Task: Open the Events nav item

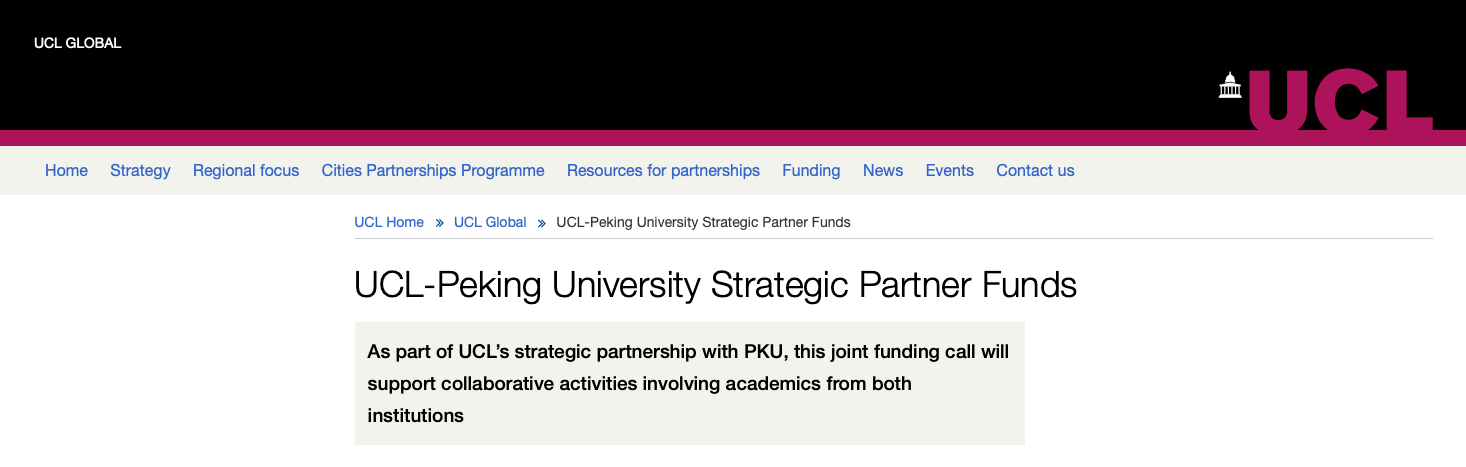Action: [x=949, y=171]
